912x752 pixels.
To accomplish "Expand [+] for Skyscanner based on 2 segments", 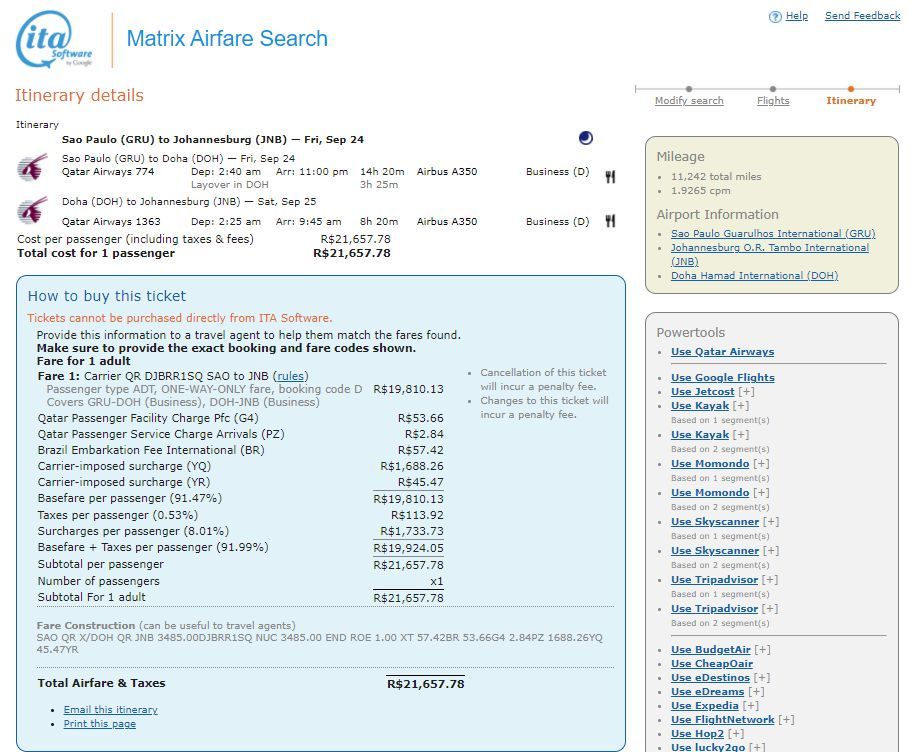I will 771,551.
